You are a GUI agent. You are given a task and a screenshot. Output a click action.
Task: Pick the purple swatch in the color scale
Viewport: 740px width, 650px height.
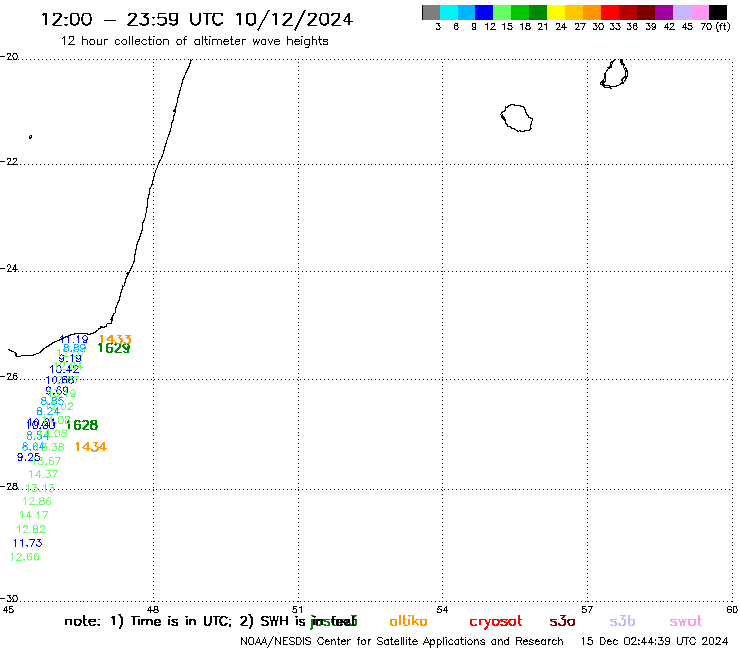pyautogui.click(x=664, y=12)
